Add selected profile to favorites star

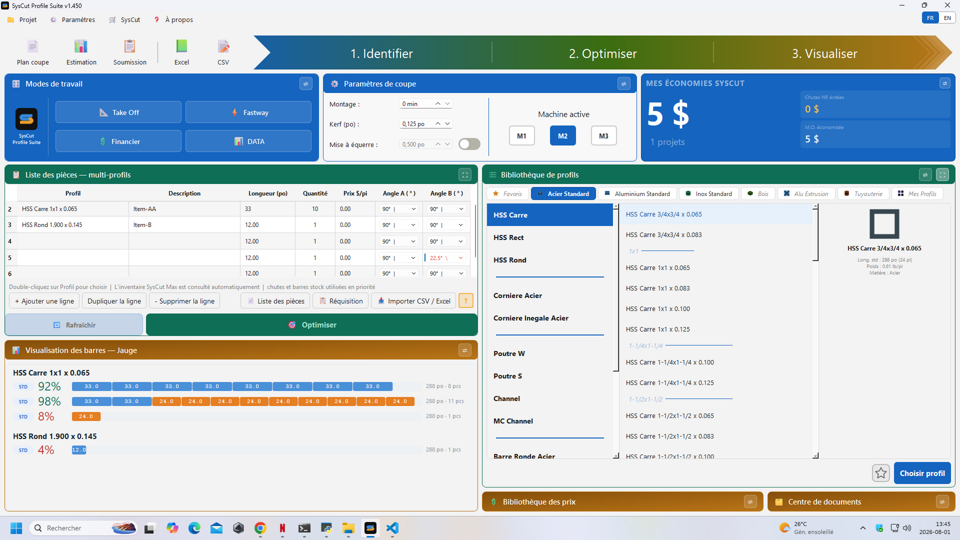(x=880, y=473)
